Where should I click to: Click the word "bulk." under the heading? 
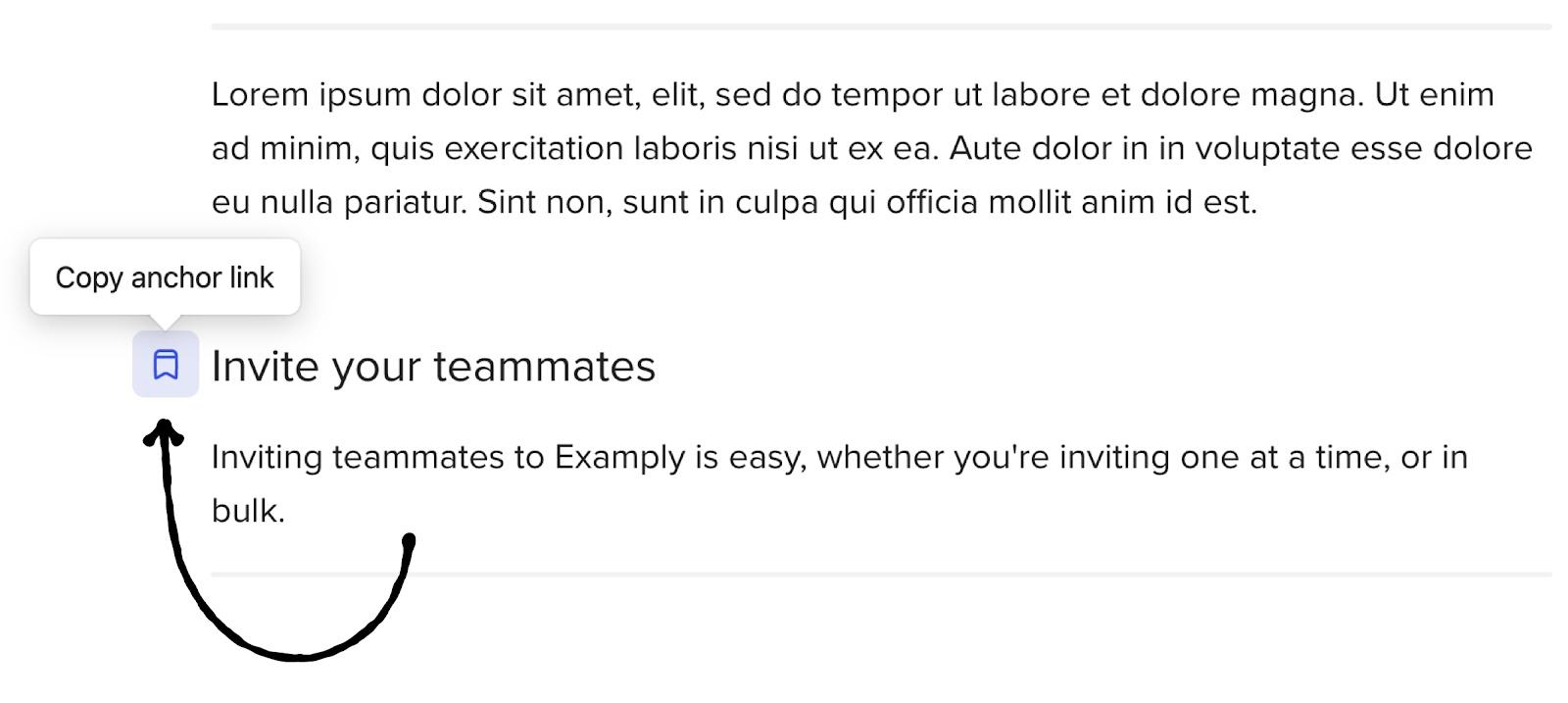pyautogui.click(x=248, y=511)
